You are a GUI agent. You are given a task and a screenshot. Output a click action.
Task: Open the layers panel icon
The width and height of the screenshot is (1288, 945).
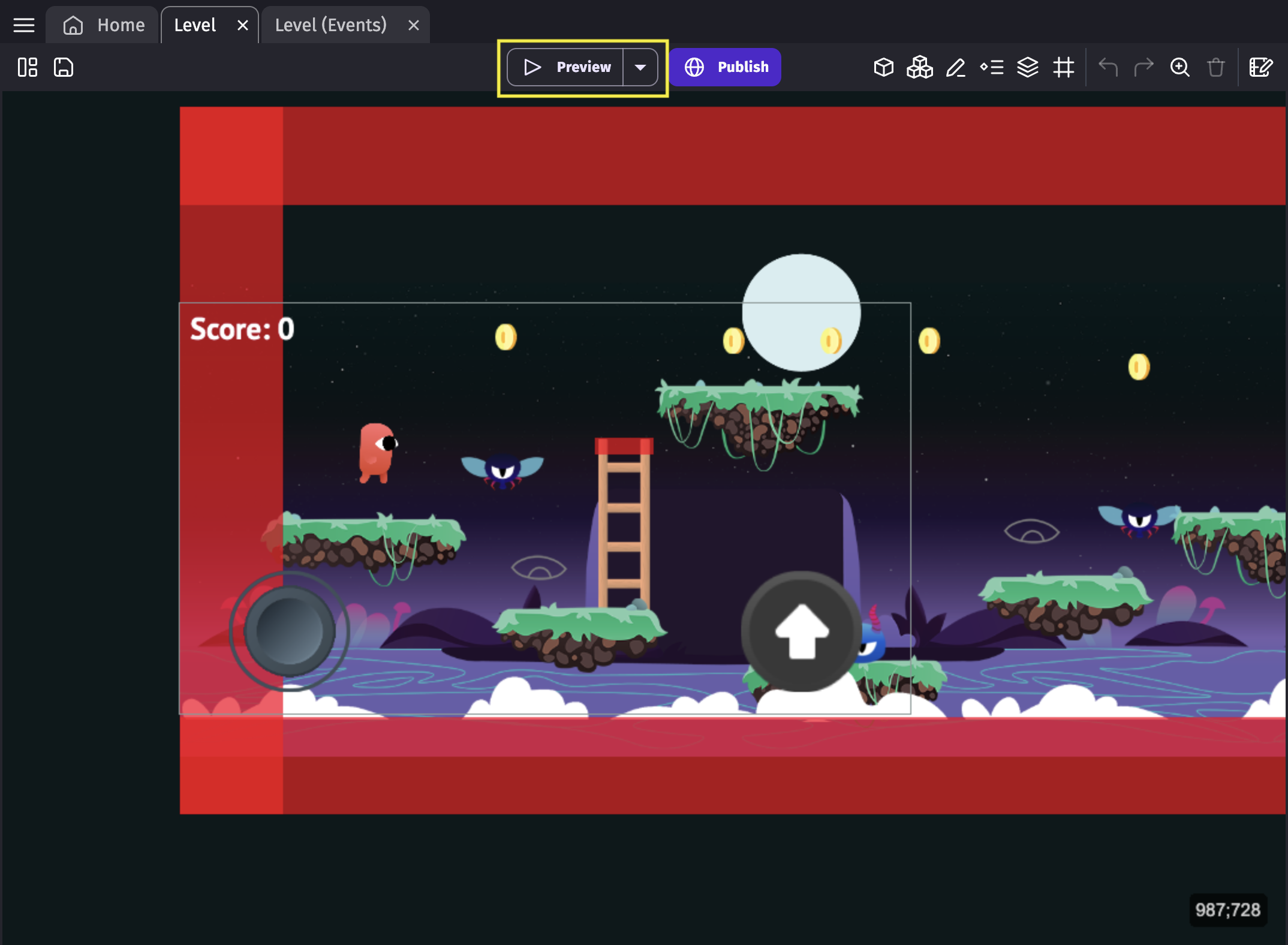pos(1028,67)
